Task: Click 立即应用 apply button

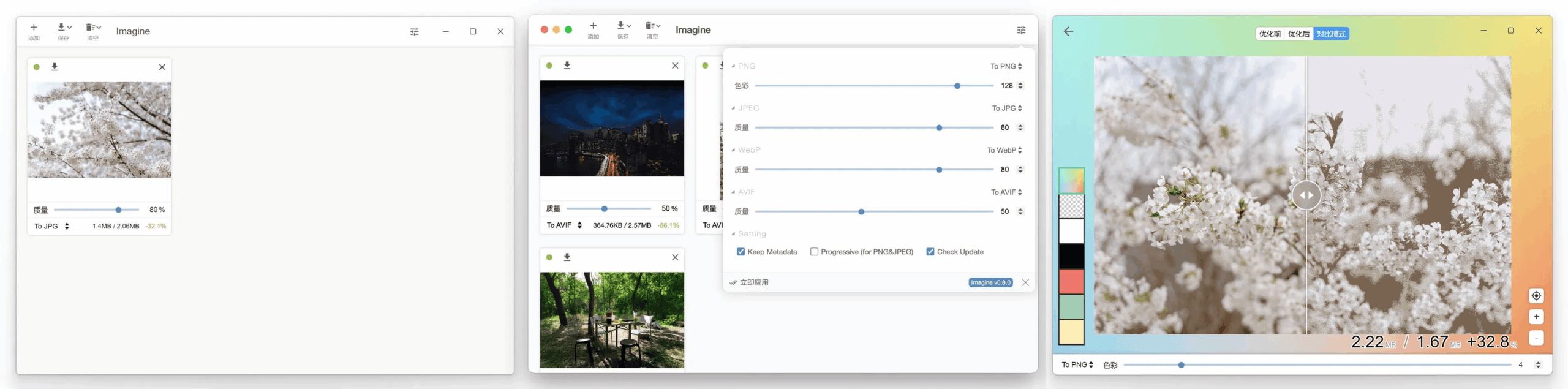Action: pos(749,282)
